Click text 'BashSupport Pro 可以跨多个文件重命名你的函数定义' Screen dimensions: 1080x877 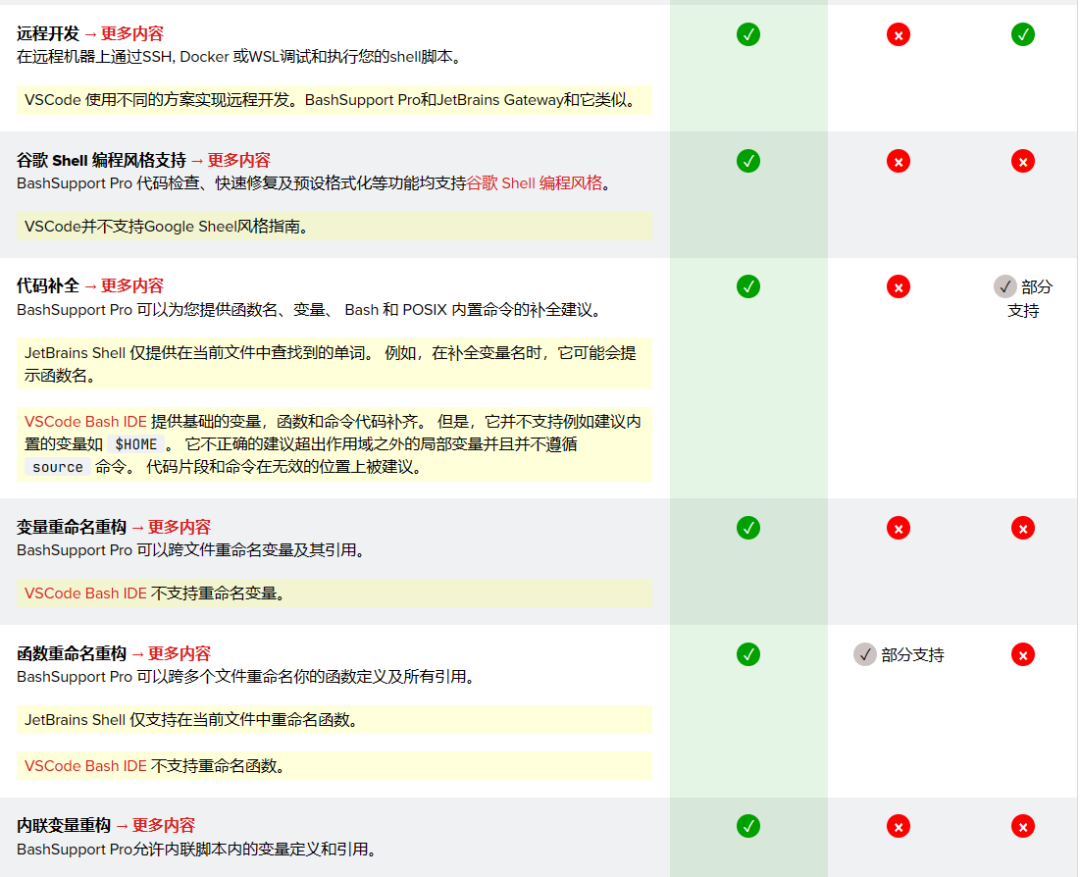click(x=246, y=677)
